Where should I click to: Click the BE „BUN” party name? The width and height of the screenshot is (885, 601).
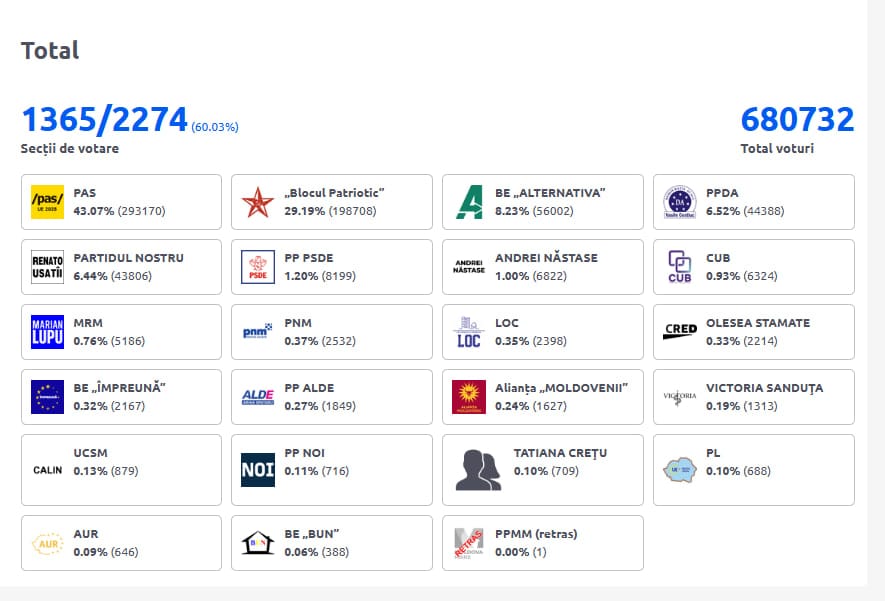tap(312, 534)
